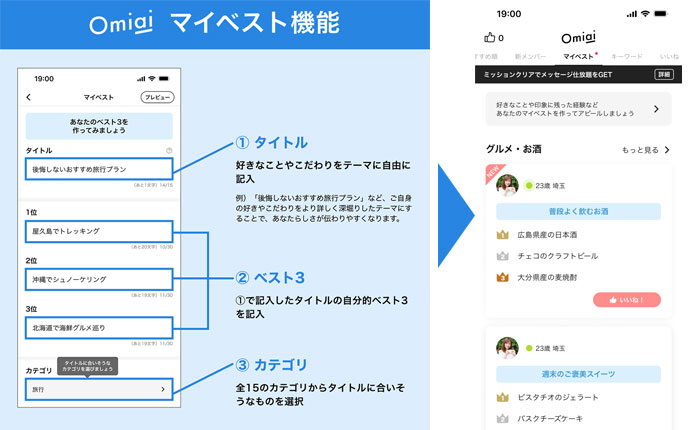
Task: Switch to the キーワード tab
Action: pyautogui.click(x=627, y=56)
